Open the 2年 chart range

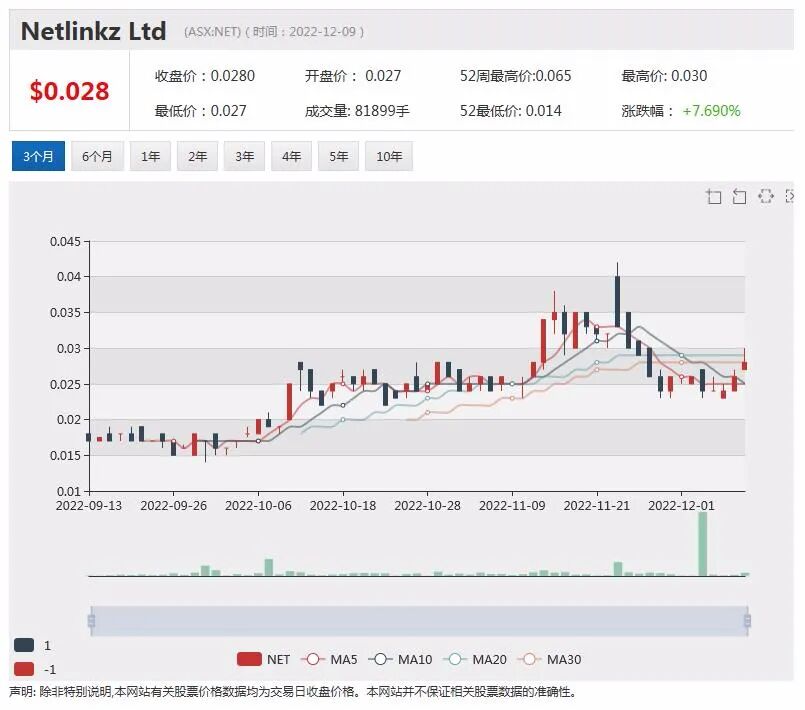click(x=197, y=156)
